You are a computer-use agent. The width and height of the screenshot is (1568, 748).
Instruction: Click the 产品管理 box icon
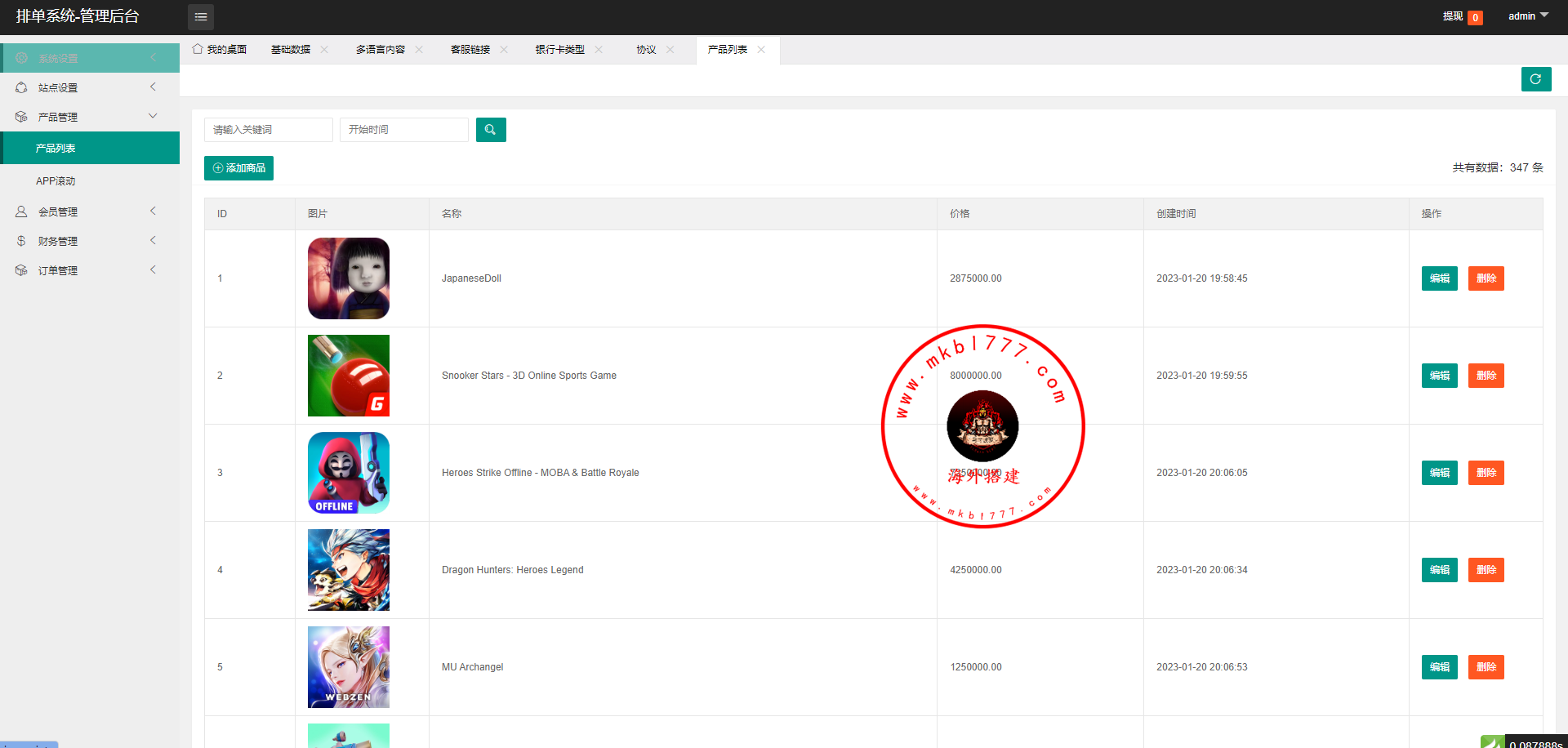(x=21, y=117)
